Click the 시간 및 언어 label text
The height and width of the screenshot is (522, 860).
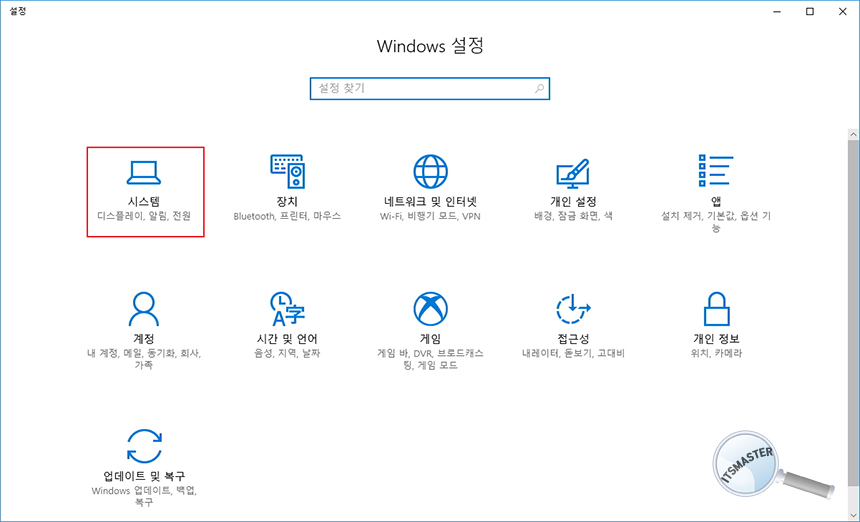click(x=287, y=339)
